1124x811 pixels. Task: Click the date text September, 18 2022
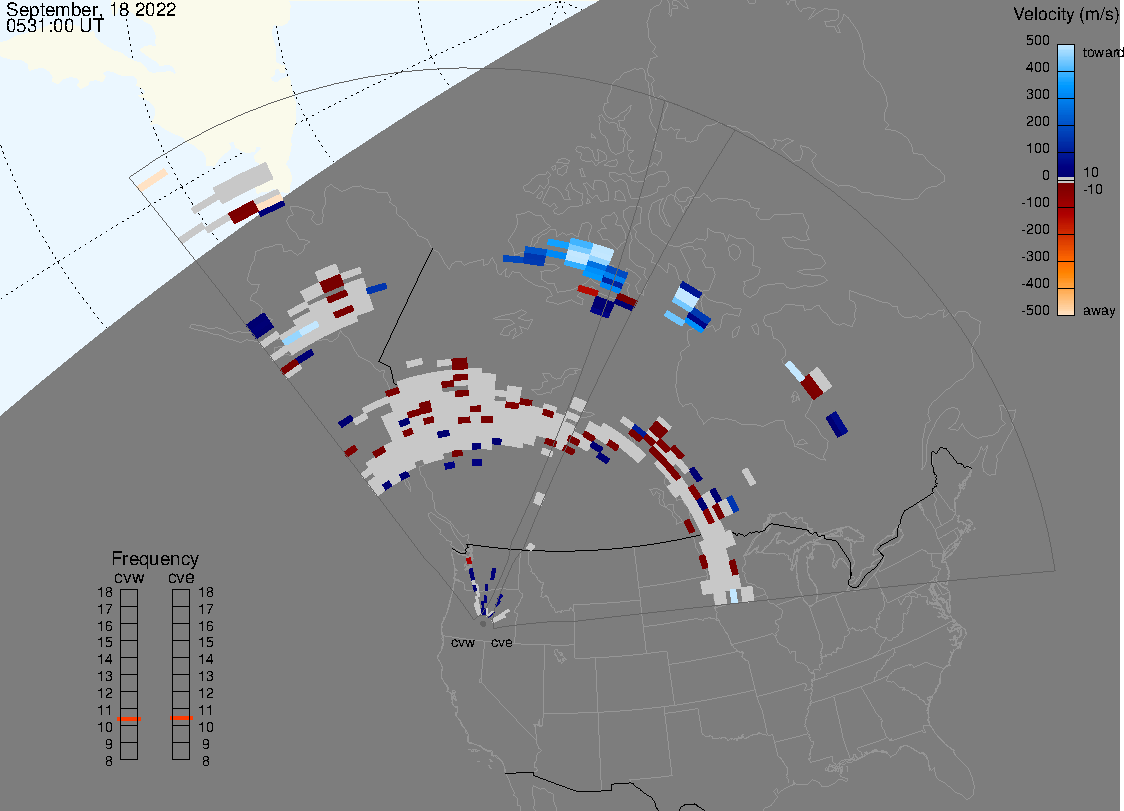(x=91, y=10)
